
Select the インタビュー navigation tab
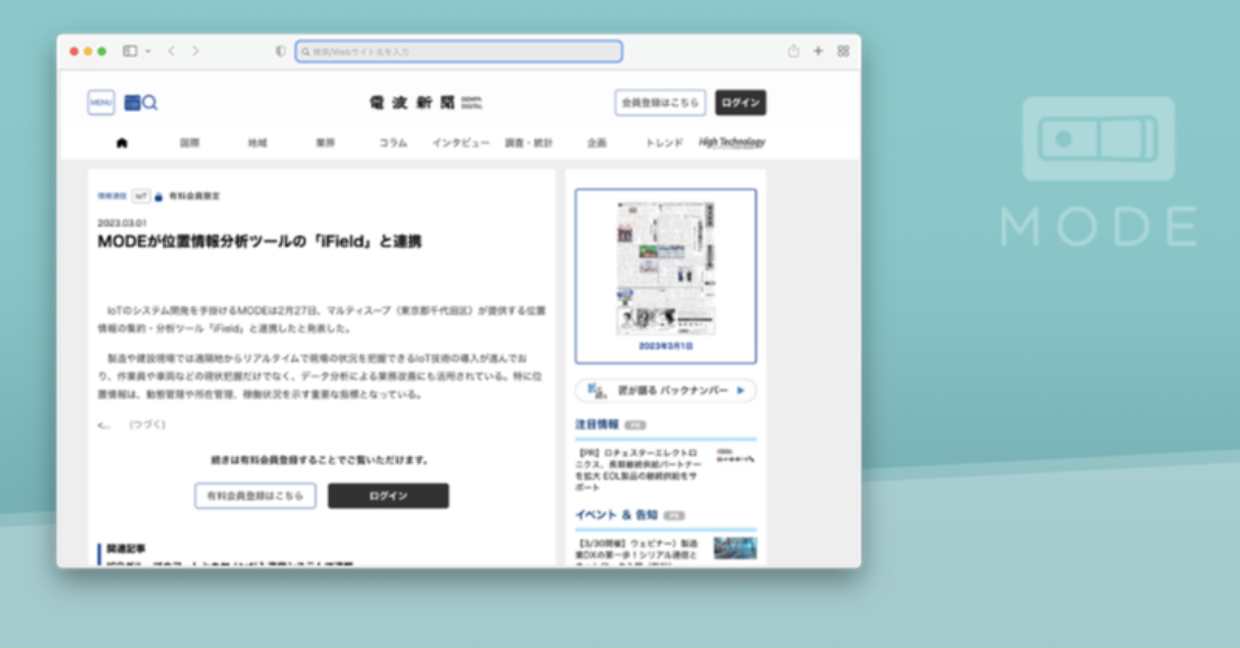(461, 143)
